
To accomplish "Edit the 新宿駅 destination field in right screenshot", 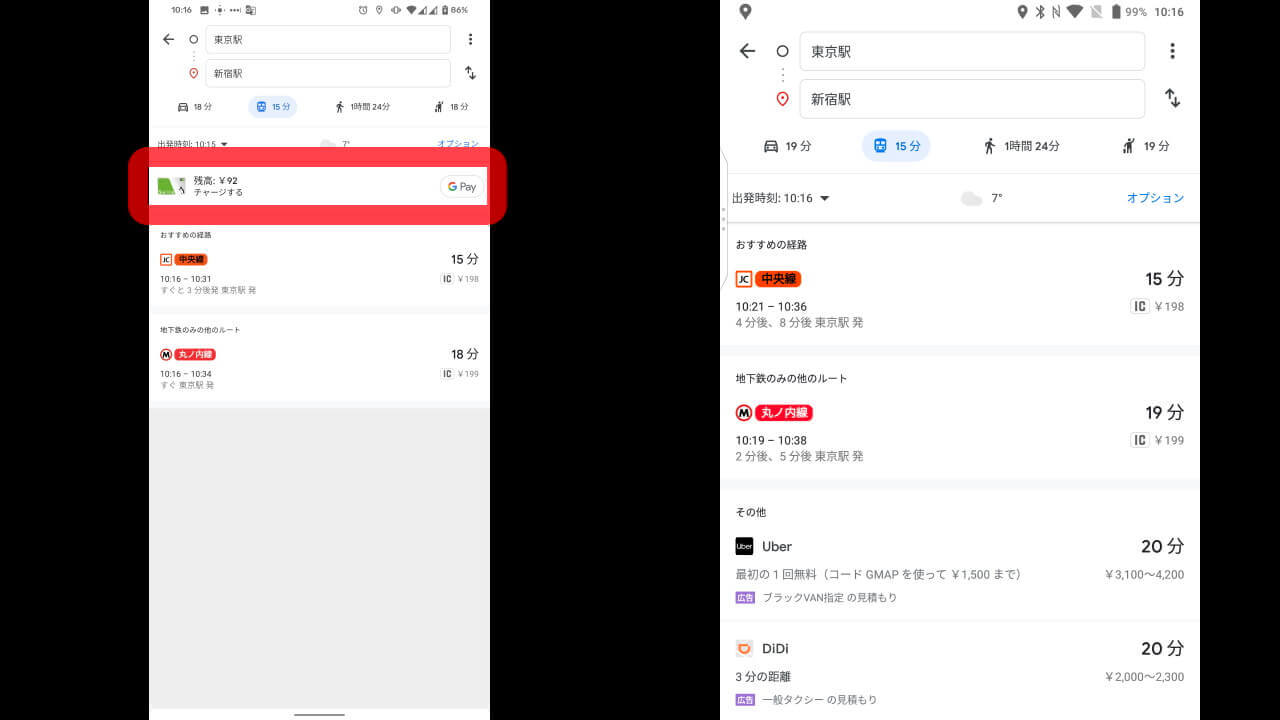I will (971, 99).
